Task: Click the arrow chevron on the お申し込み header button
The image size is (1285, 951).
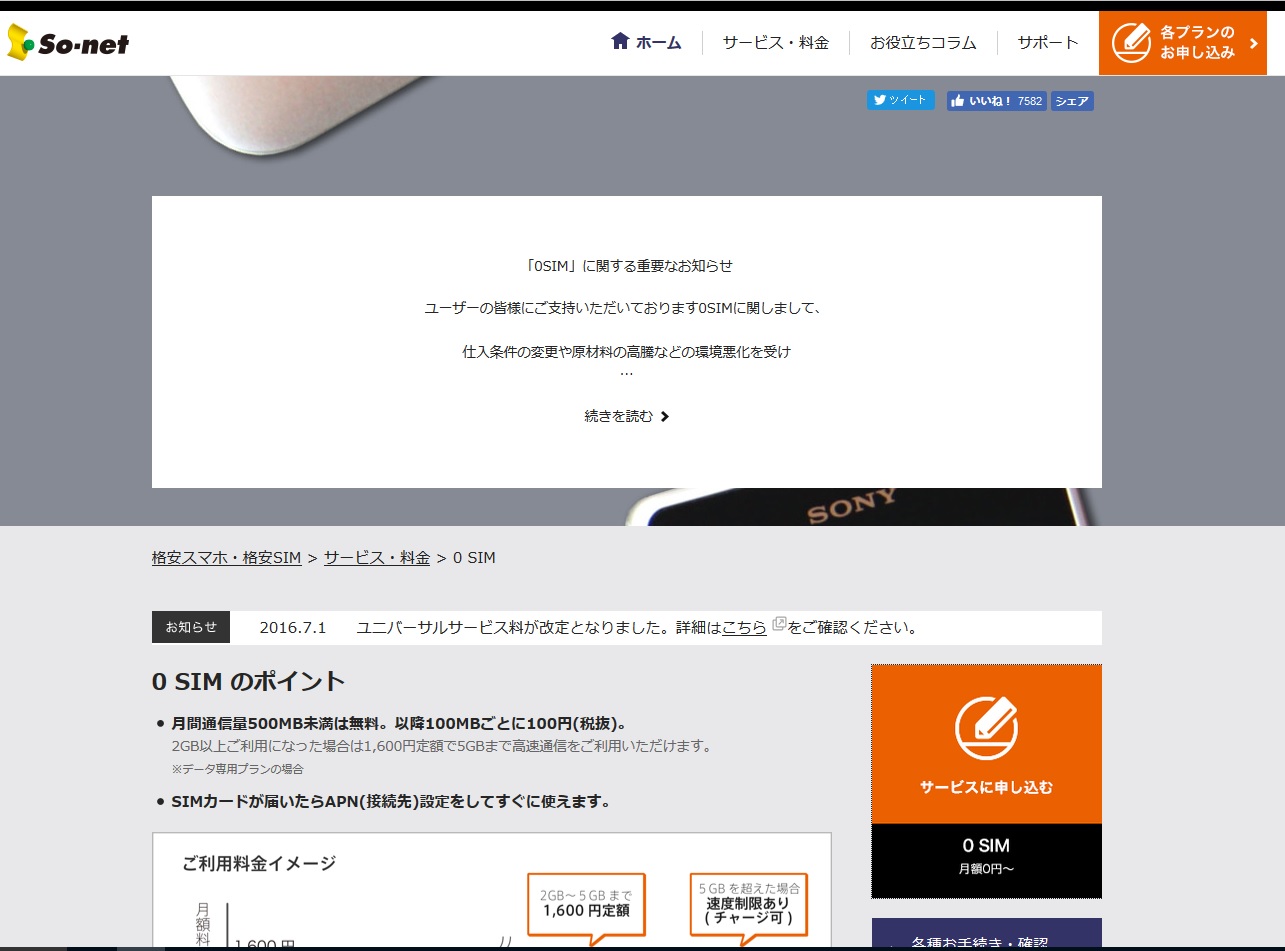Action: (1253, 44)
